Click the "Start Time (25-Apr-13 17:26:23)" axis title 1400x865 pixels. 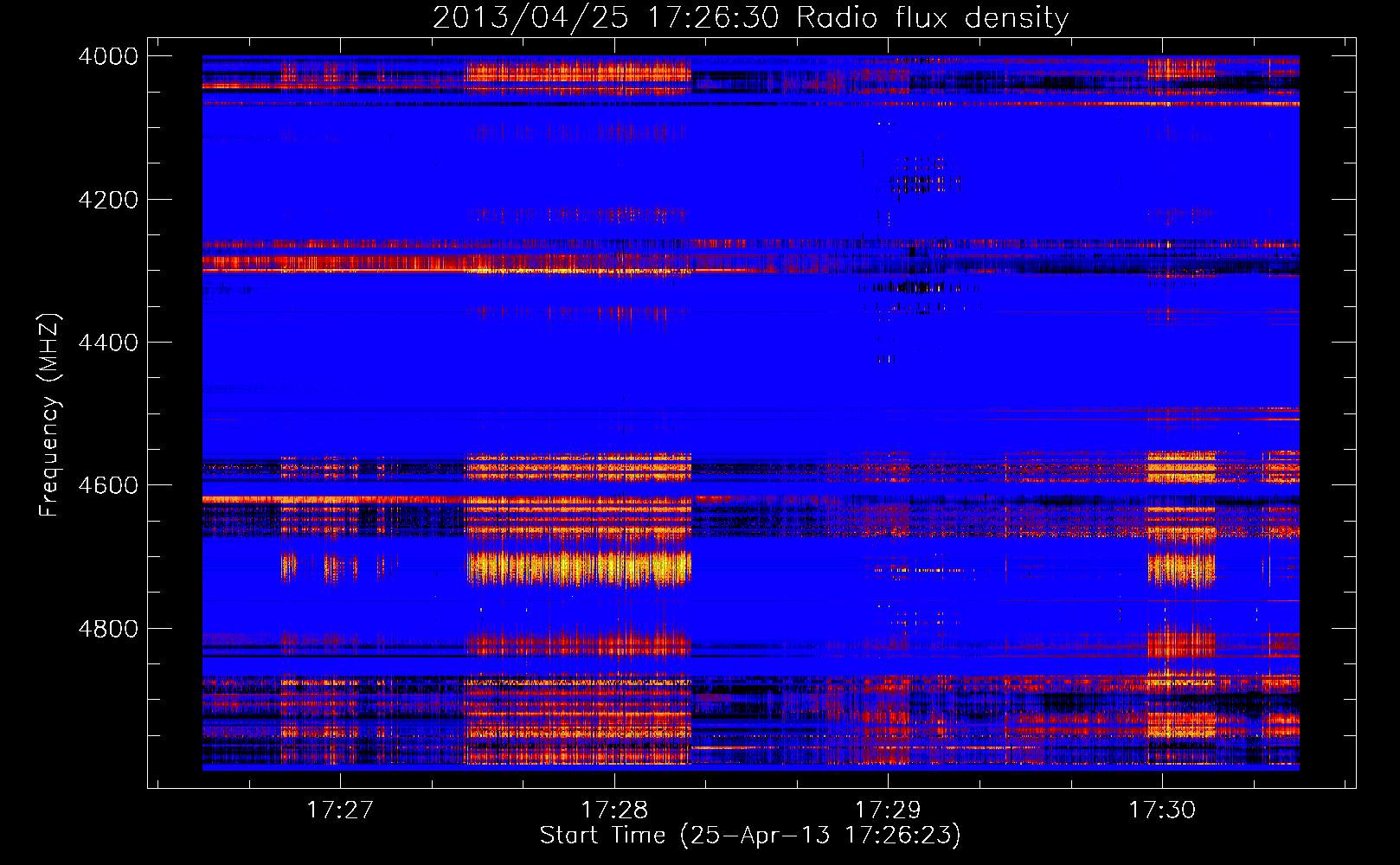750,836
